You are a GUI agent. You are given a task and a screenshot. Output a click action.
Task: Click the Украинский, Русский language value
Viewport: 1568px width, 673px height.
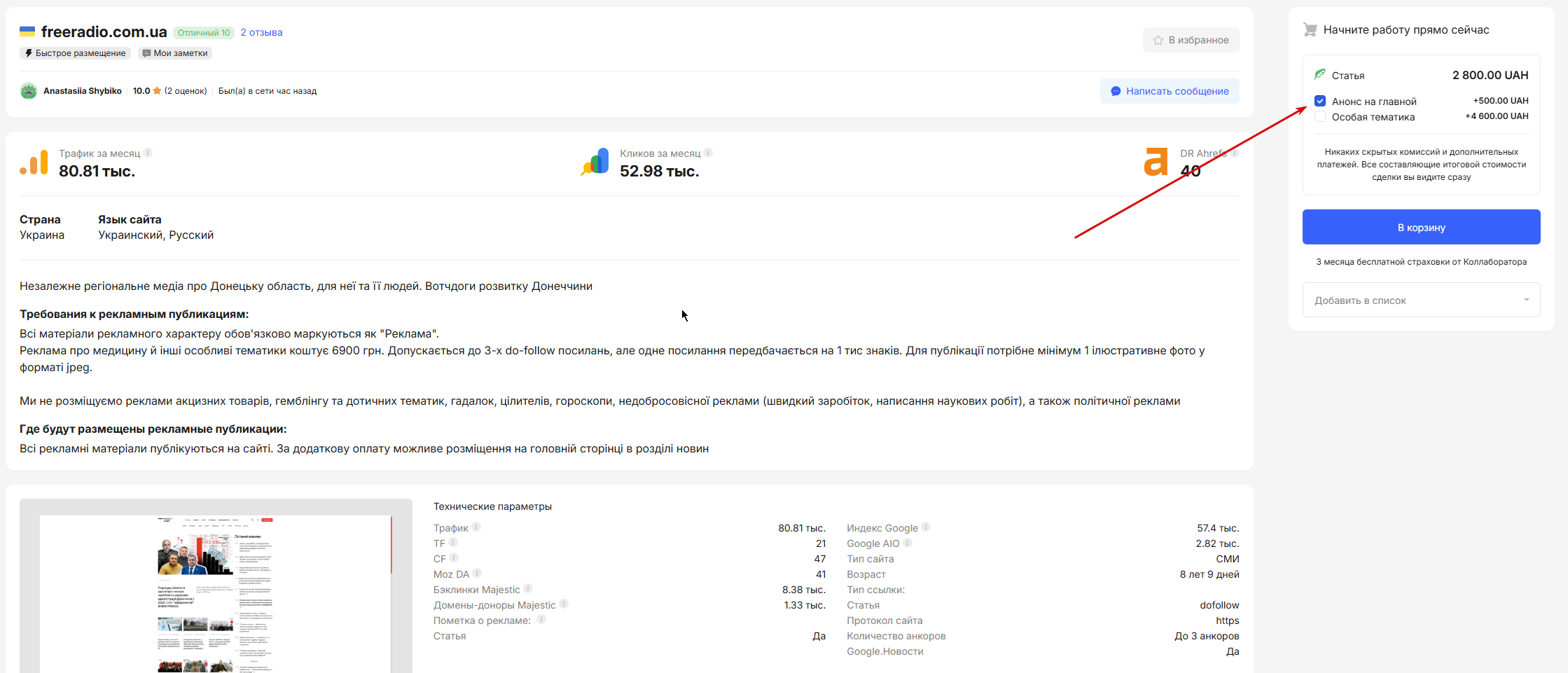155,235
